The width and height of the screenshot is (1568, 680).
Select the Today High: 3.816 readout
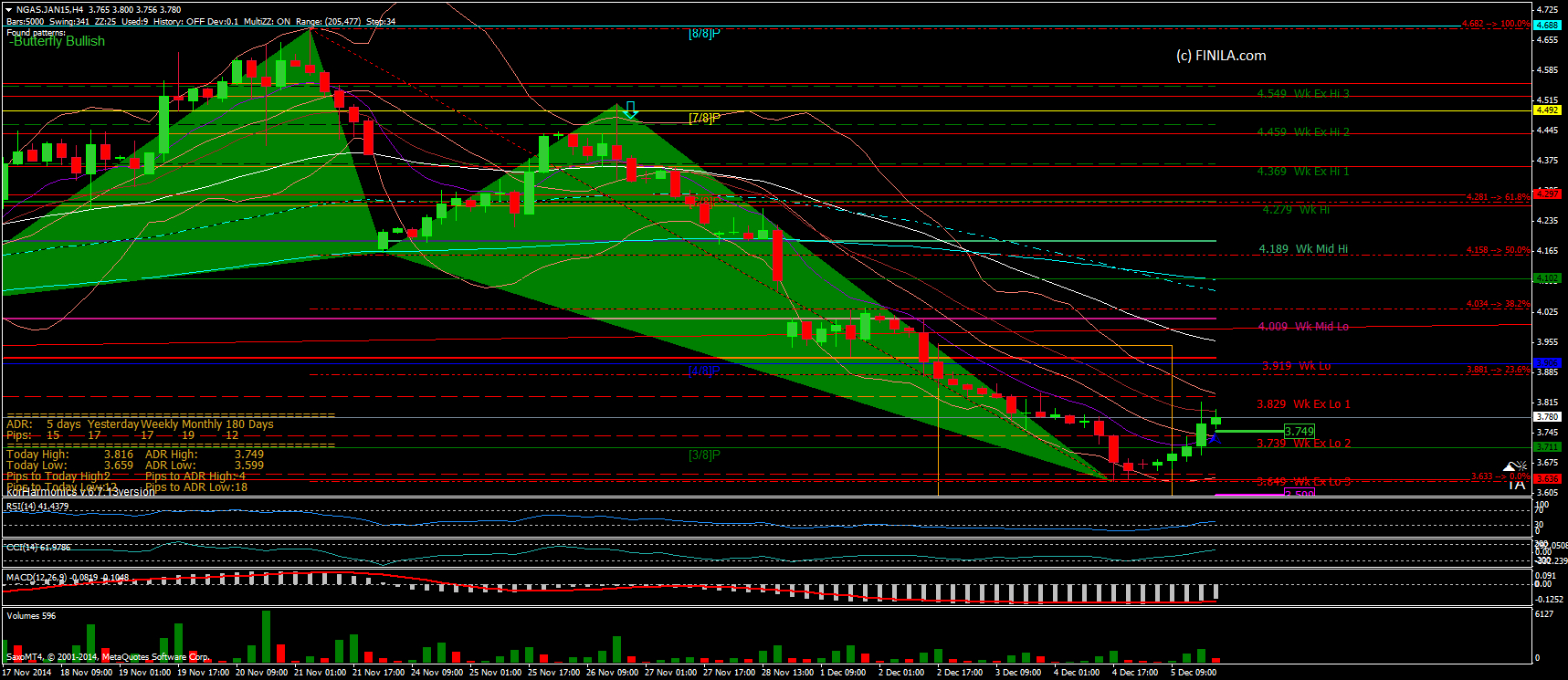tap(69, 455)
